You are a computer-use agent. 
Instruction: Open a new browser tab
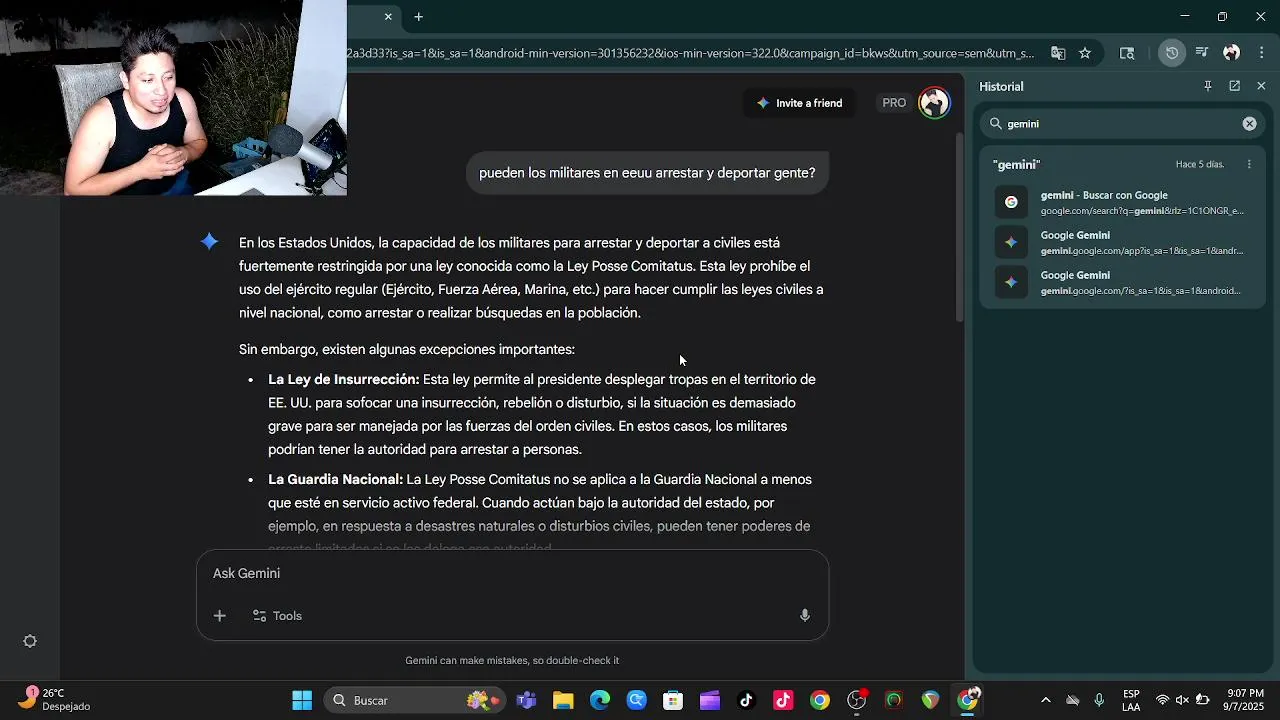click(x=418, y=16)
